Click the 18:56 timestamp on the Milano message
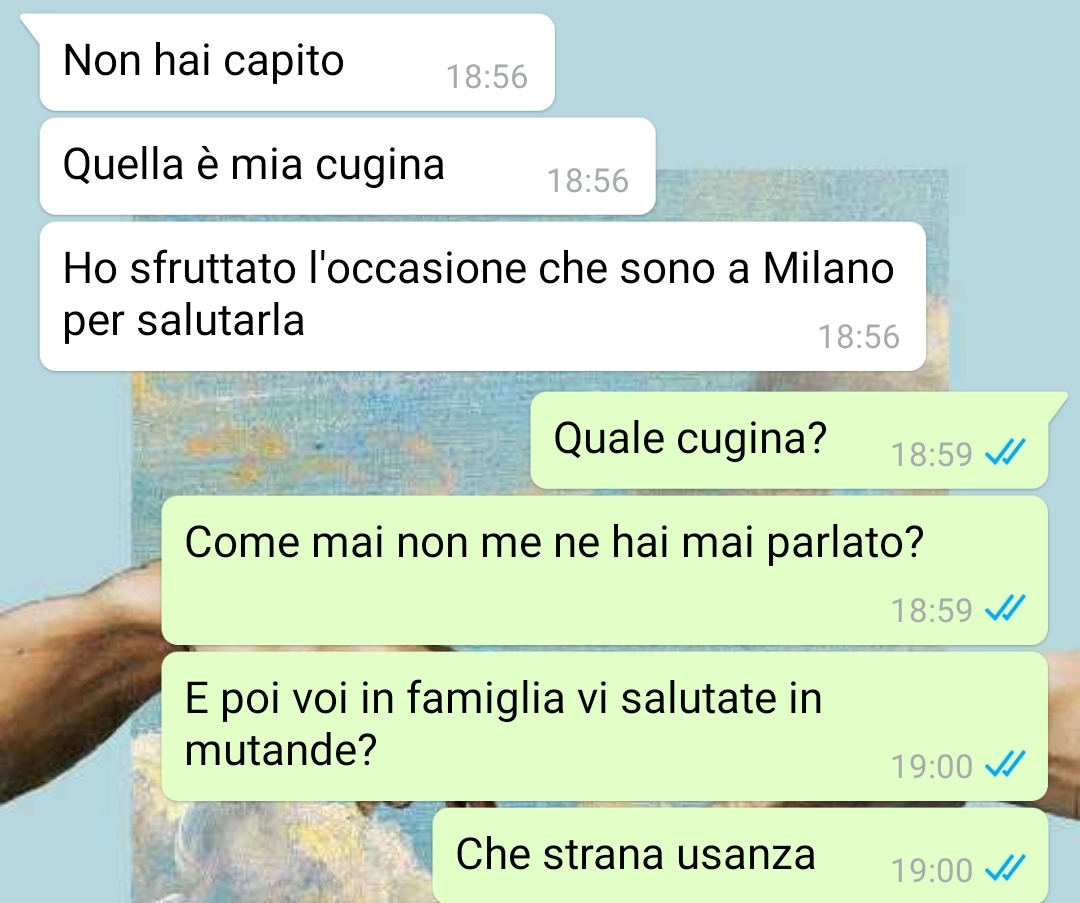The image size is (1080, 903). click(858, 337)
